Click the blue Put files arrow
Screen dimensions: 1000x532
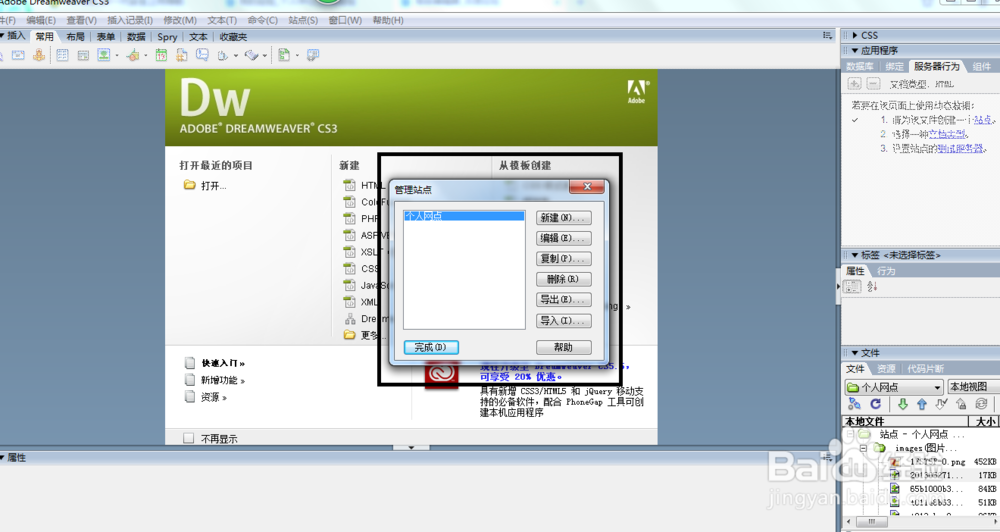pos(922,404)
